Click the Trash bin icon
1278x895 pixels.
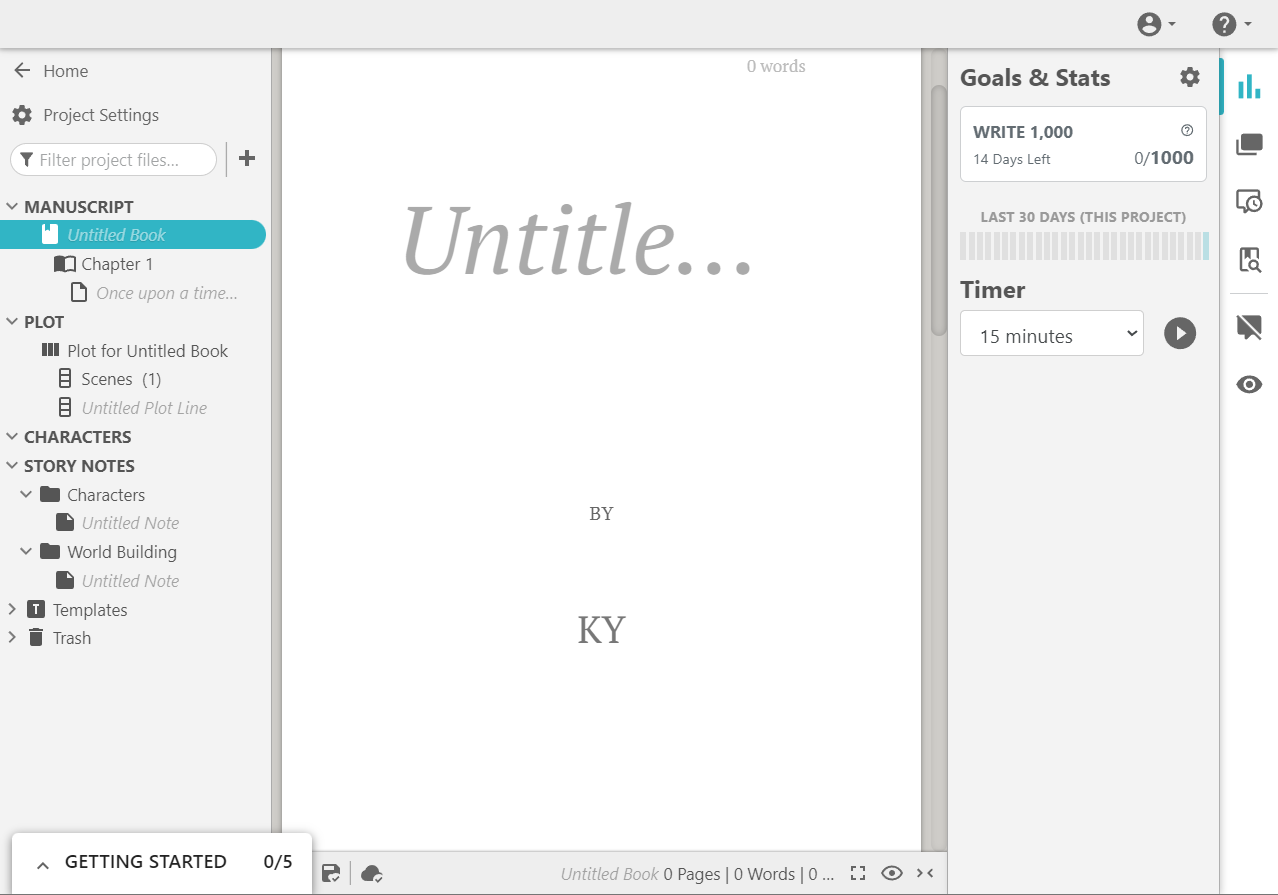pyautogui.click(x=36, y=637)
